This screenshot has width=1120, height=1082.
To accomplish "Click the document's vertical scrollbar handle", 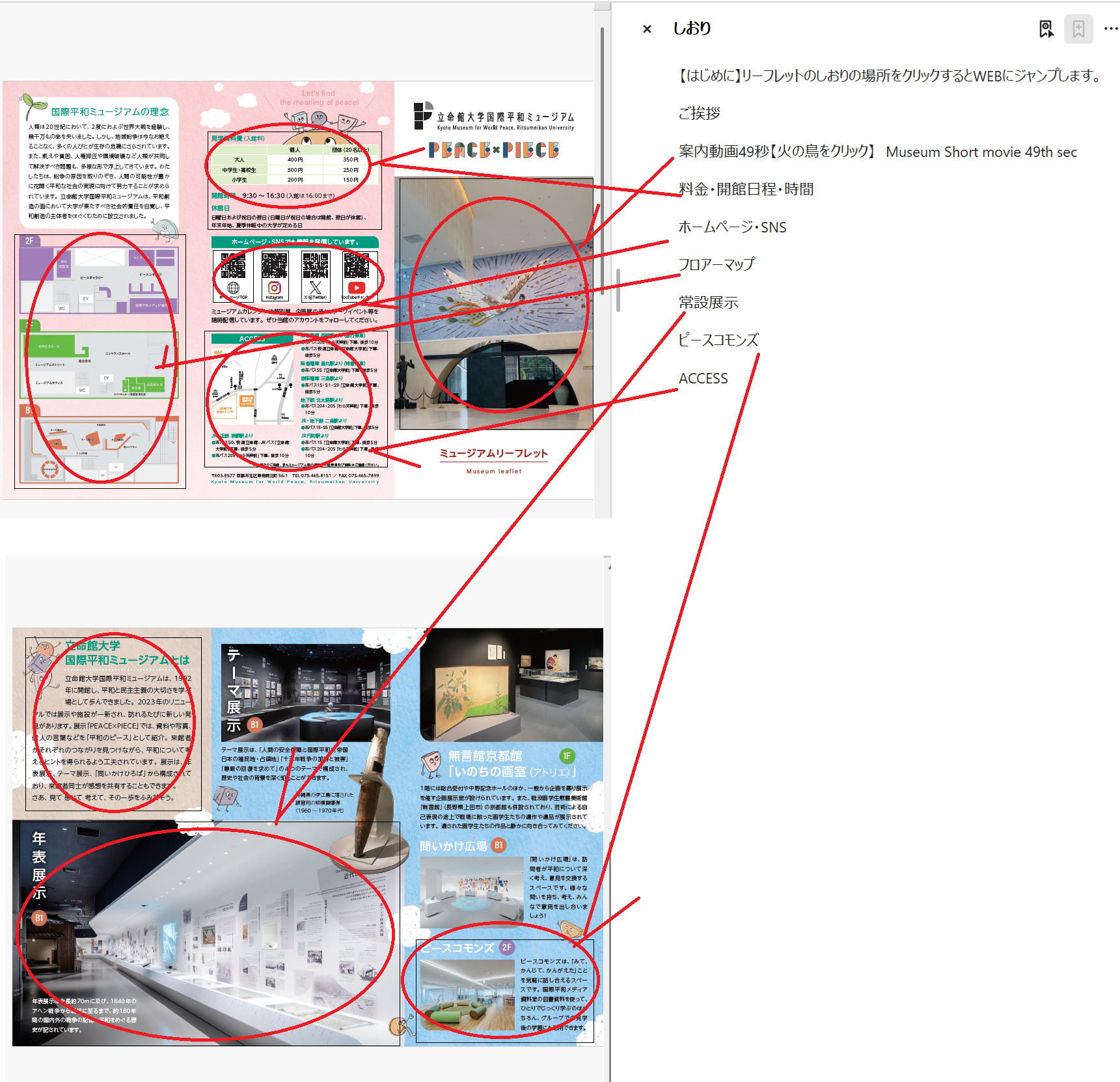I will [618, 290].
